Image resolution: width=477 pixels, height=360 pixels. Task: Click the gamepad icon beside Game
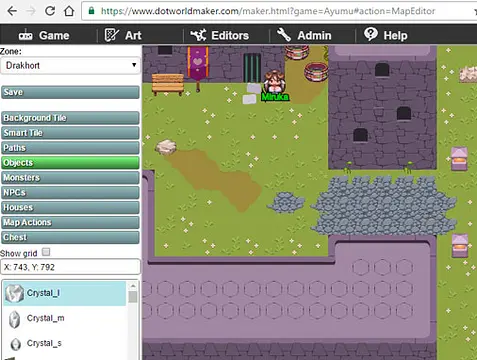tap(26, 35)
